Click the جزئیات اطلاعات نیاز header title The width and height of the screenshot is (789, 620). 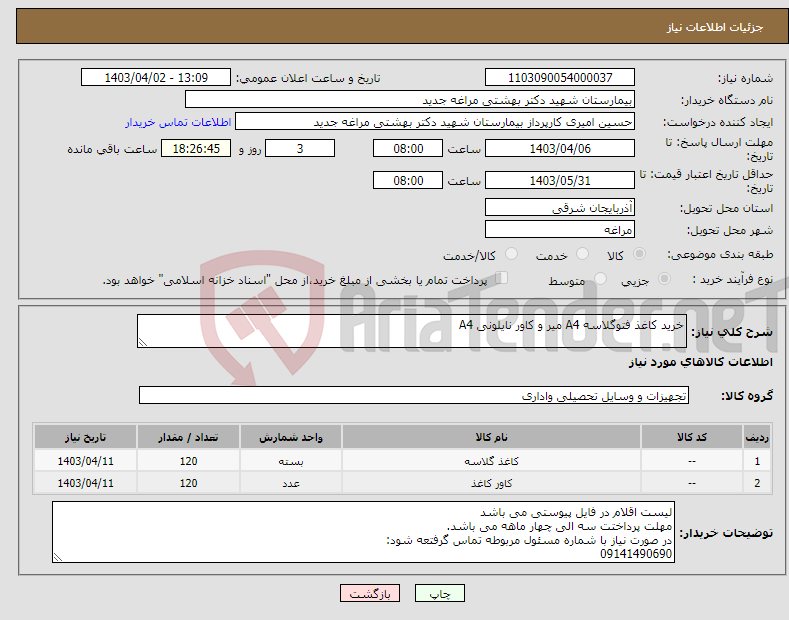pyautogui.click(x=715, y=27)
